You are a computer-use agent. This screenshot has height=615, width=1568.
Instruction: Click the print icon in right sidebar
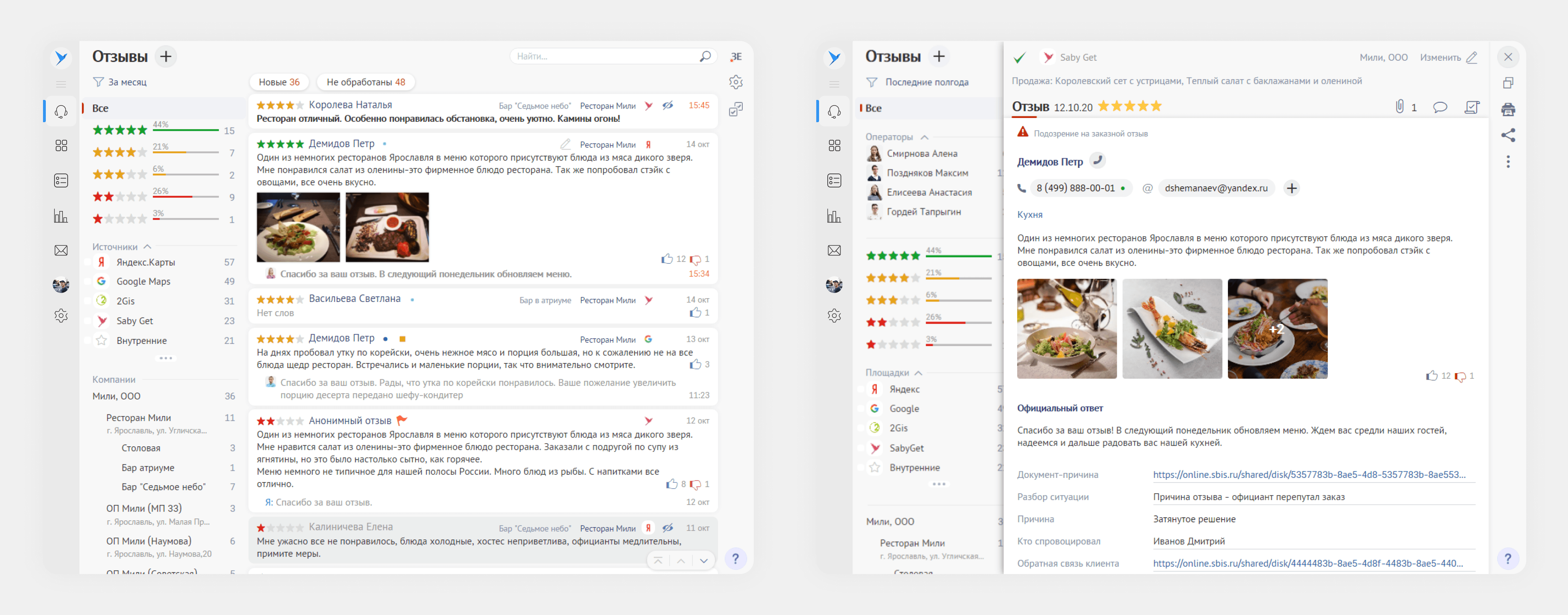click(1508, 110)
